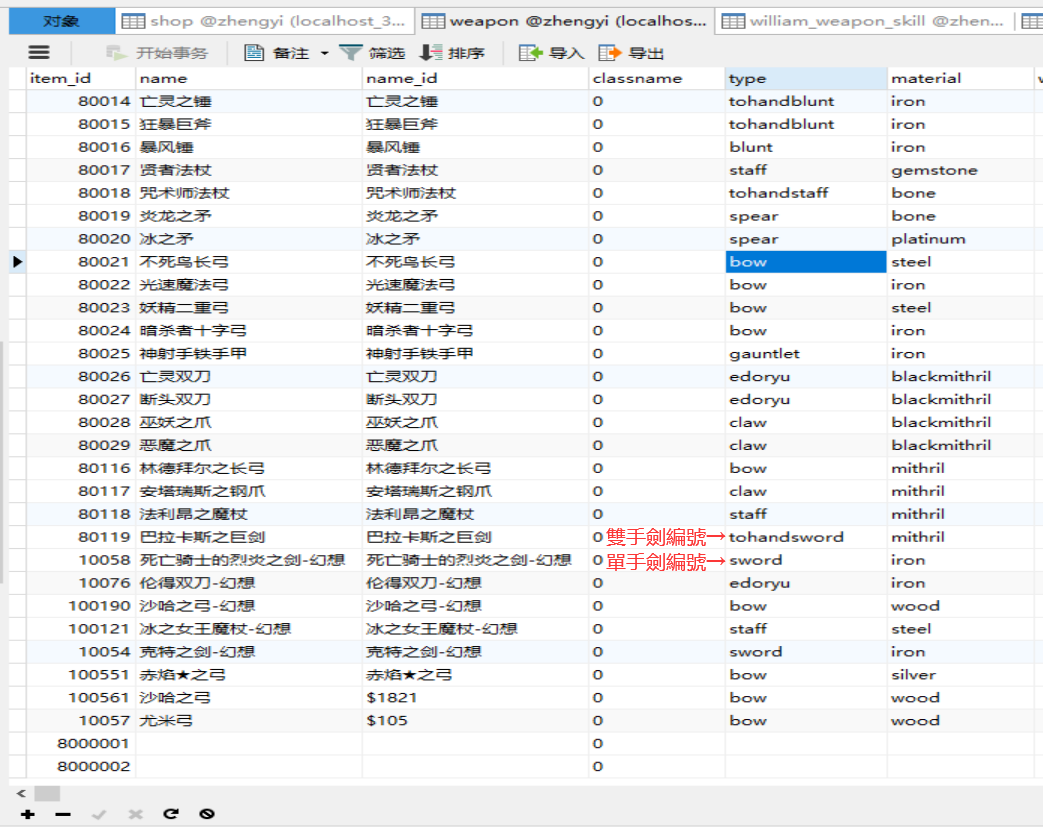This screenshot has width=1043, height=827.
Task: Click the name column header
Action: pos(249,79)
